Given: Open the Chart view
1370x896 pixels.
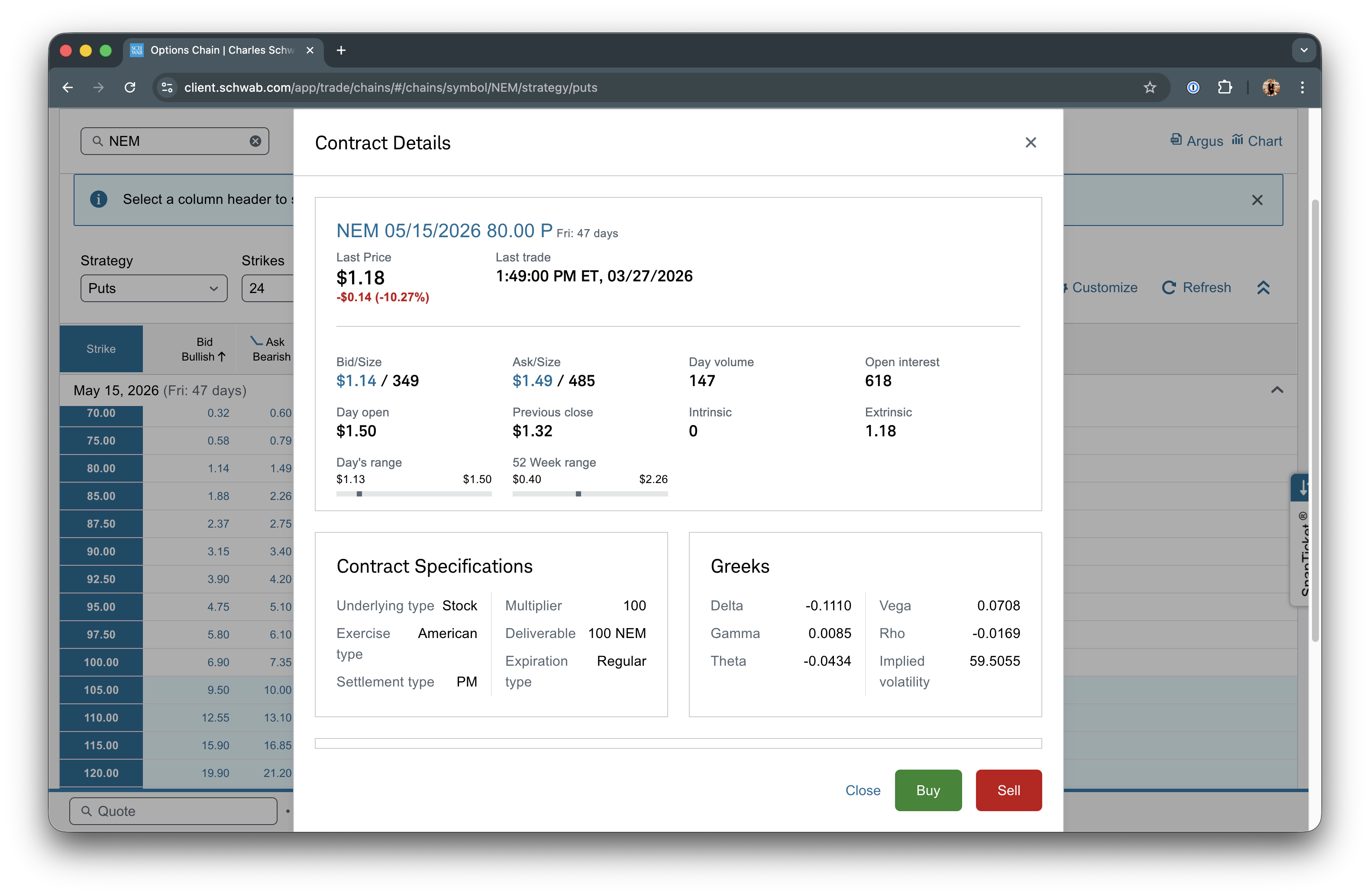Looking at the screenshot, I should click(1257, 141).
